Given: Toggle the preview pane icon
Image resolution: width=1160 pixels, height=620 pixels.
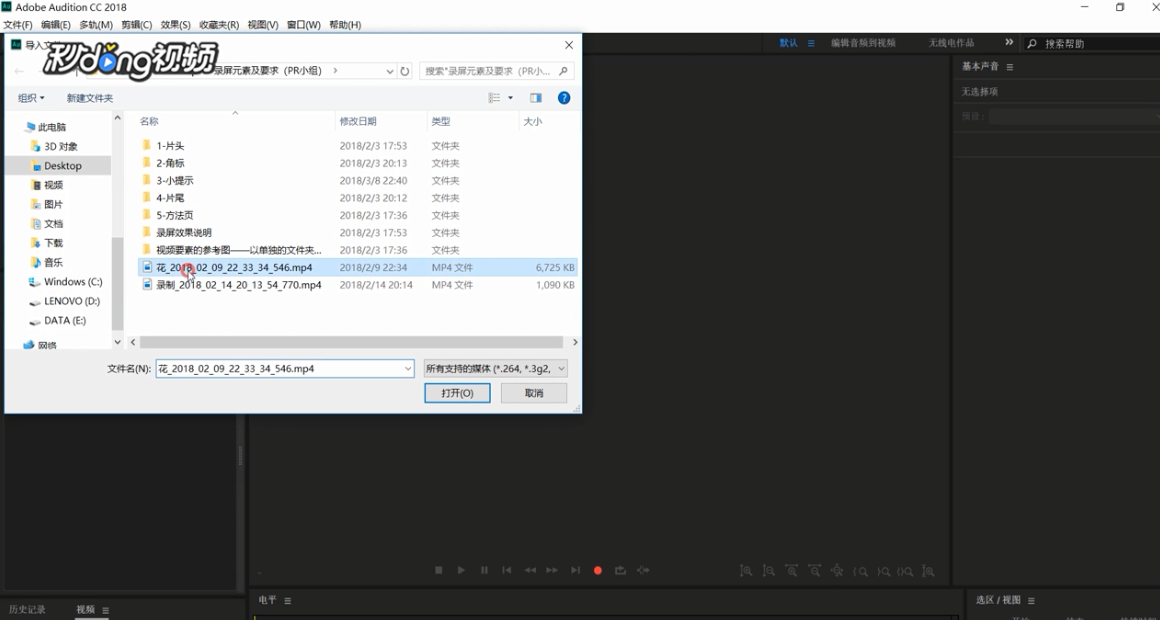Looking at the screenshot, I should point(536,98).
